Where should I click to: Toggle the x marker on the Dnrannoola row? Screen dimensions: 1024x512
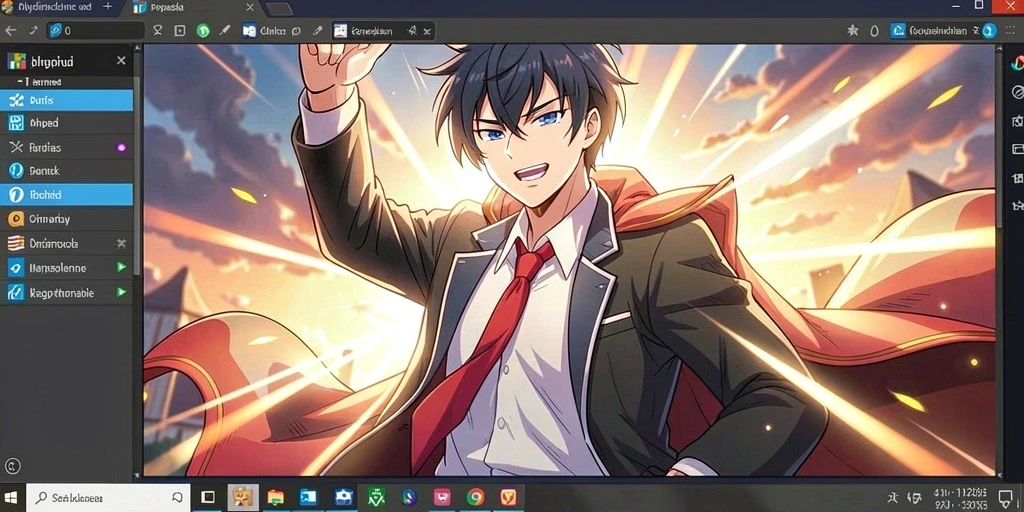coord(121,244)
